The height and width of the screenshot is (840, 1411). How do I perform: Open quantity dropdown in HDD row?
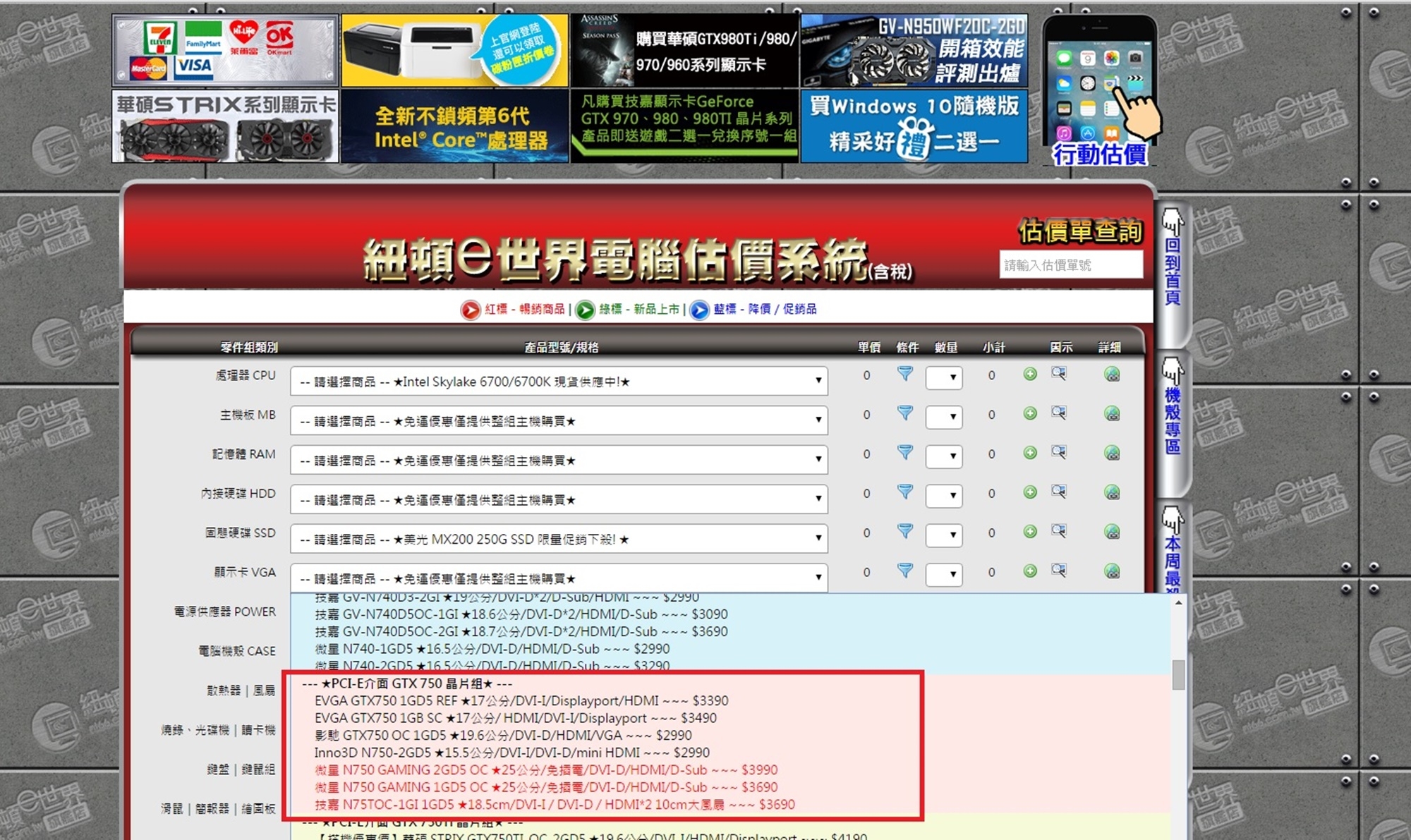point(944,496)
